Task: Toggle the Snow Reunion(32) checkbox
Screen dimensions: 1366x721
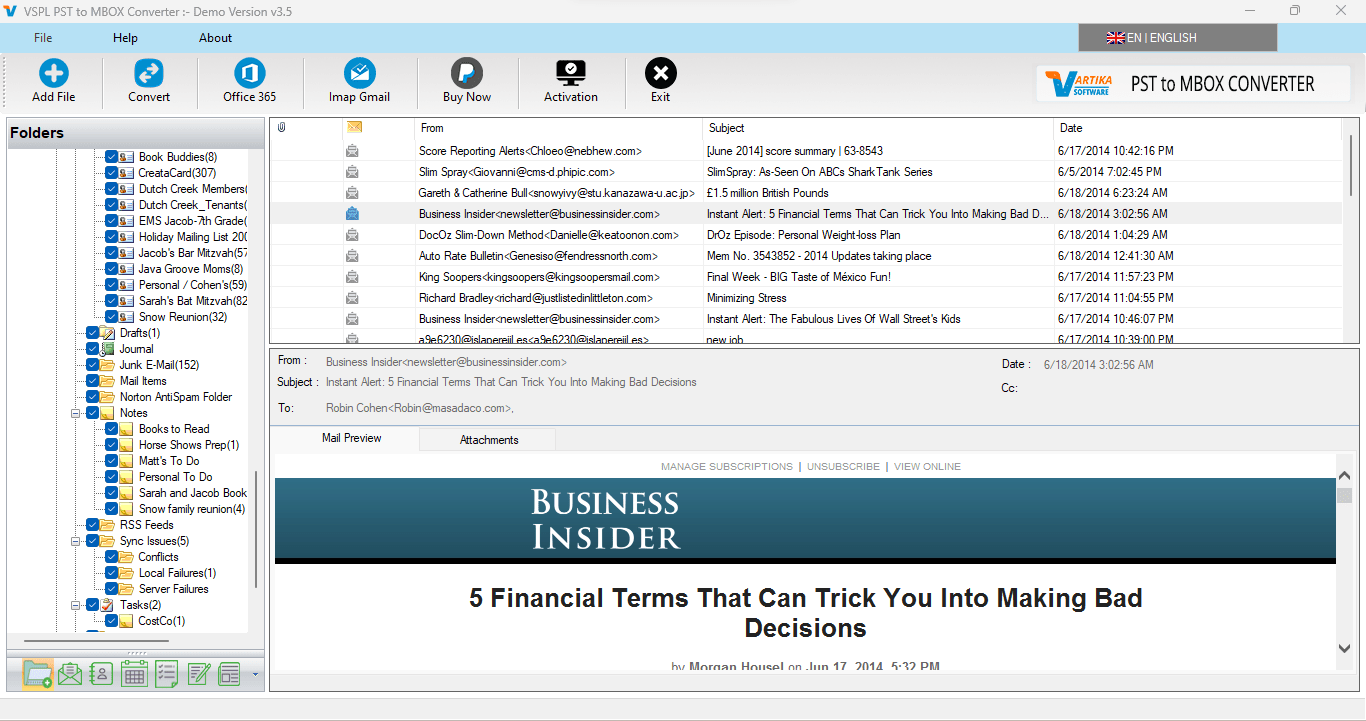Action: click(x=112, y=317)
